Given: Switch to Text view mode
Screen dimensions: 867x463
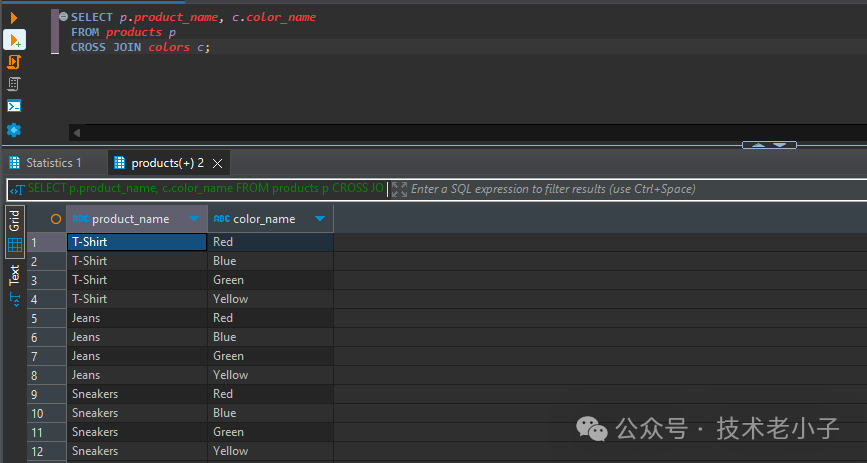Looking at the screenshot, I should coord(14,276).
